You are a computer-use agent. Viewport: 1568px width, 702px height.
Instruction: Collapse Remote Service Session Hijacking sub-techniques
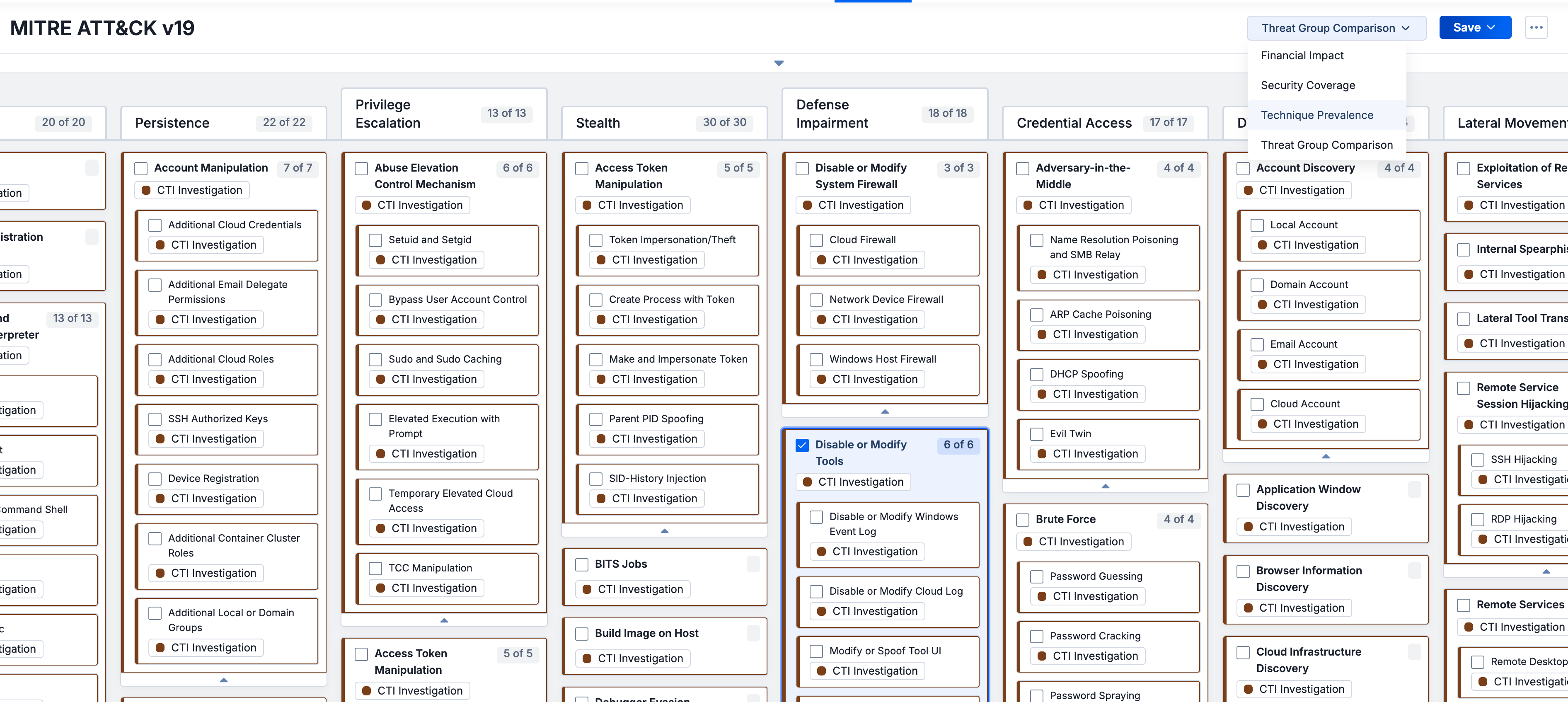coord(1546,571)
